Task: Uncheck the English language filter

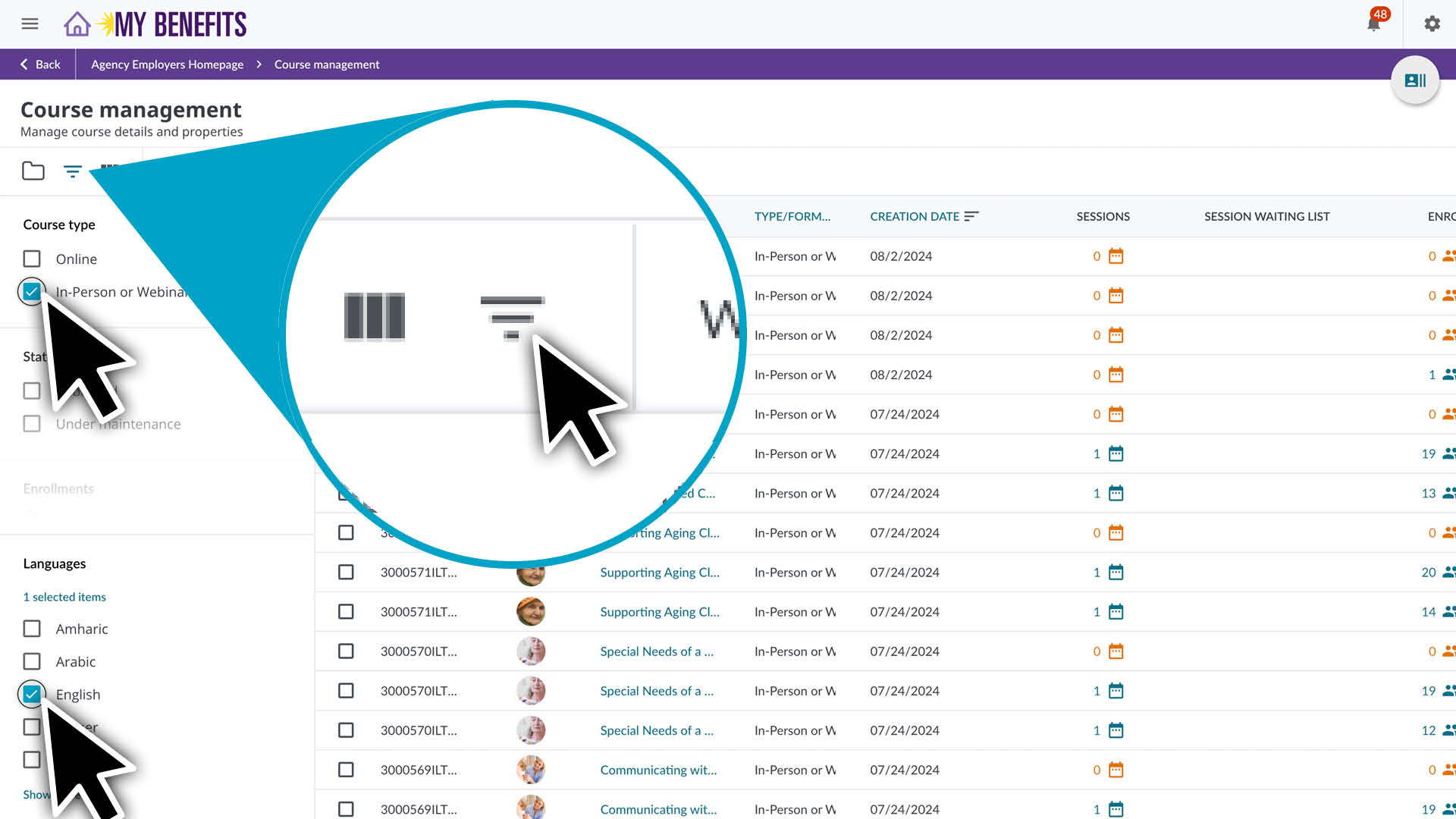Action: [x=32, y=694]
